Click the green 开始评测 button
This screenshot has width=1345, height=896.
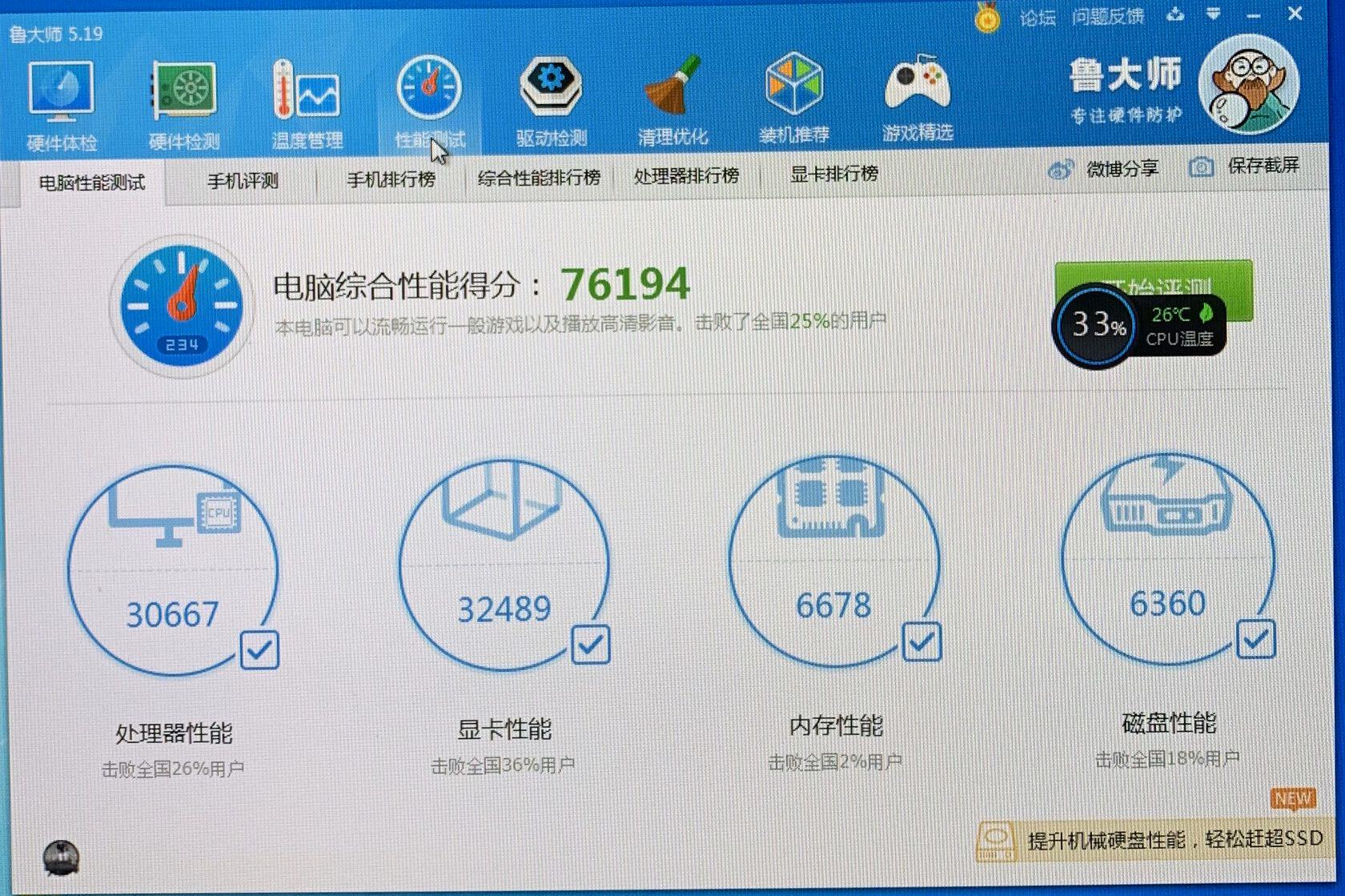1154,291
